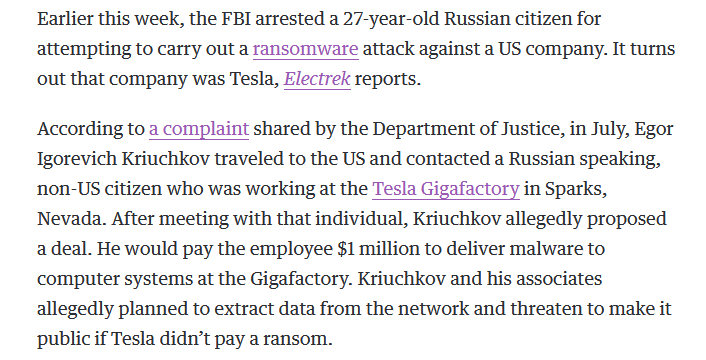Click the word 'associates' in the paragraph

click(559, 279)
